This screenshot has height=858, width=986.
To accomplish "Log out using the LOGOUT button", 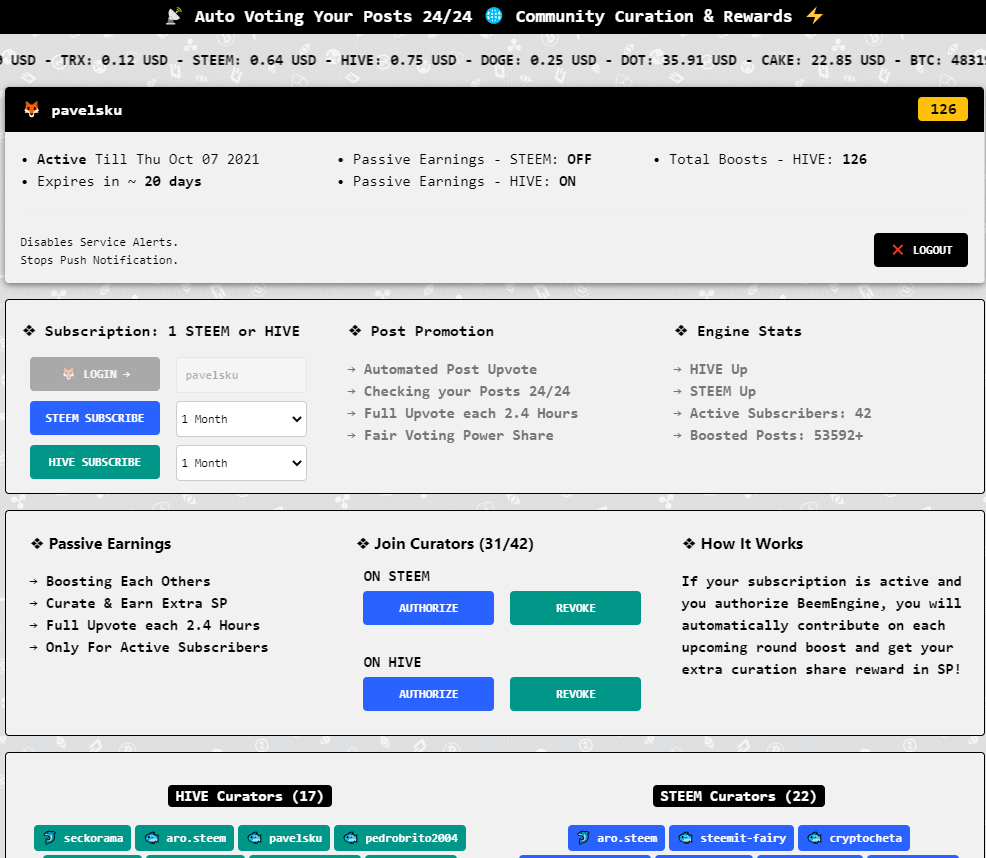I will pyautogui.click(x=921, y=250).
